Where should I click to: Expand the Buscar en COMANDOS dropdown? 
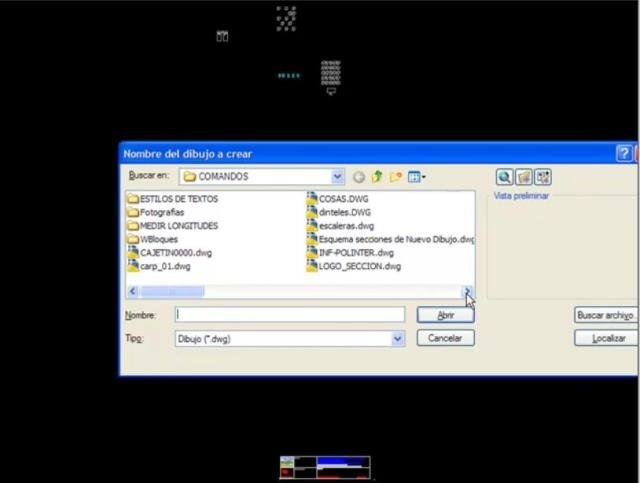pyautogui.click(x=337, y=177)
